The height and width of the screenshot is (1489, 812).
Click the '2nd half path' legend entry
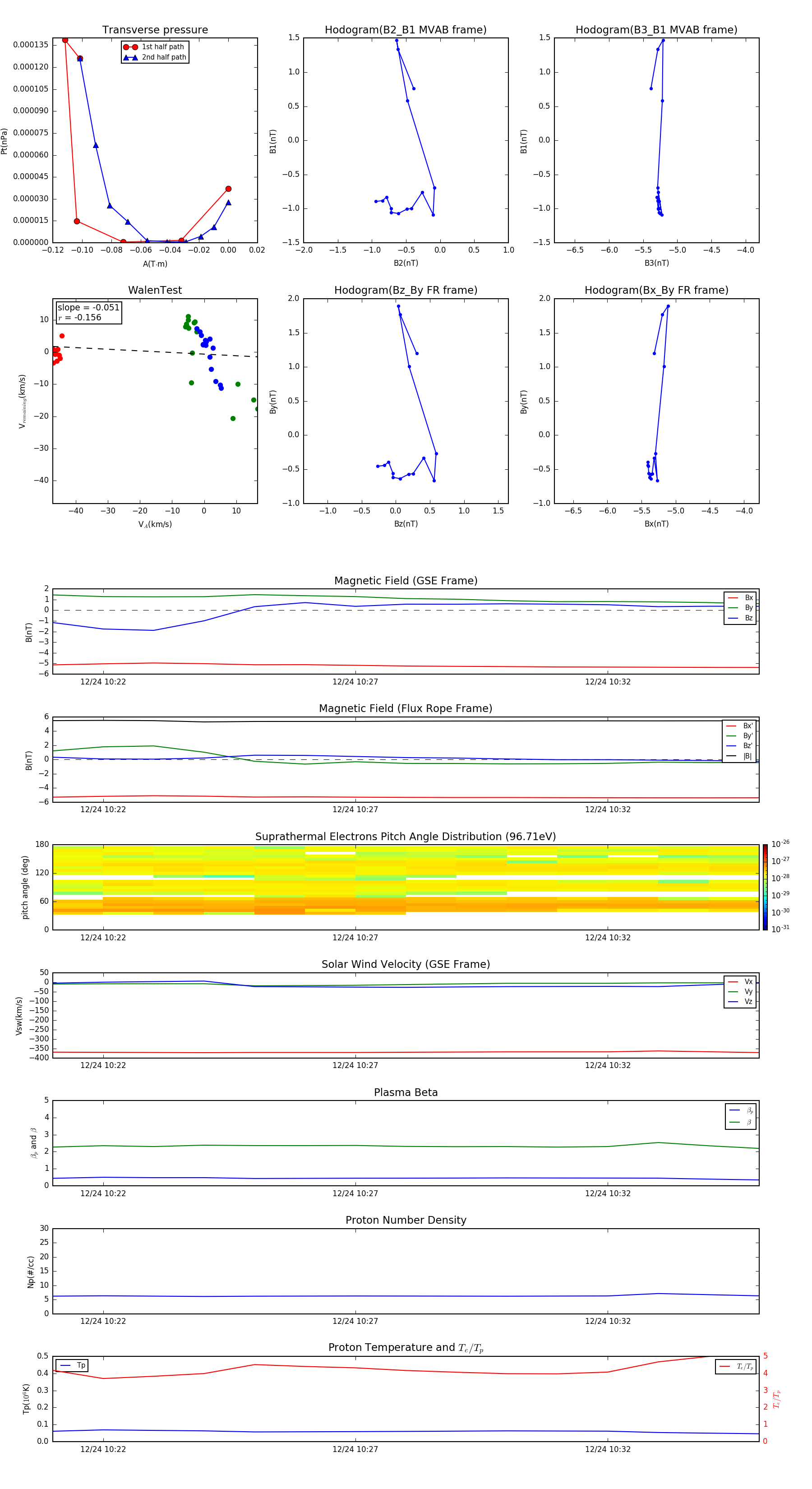pyautogui.click(x=155, y=57)
